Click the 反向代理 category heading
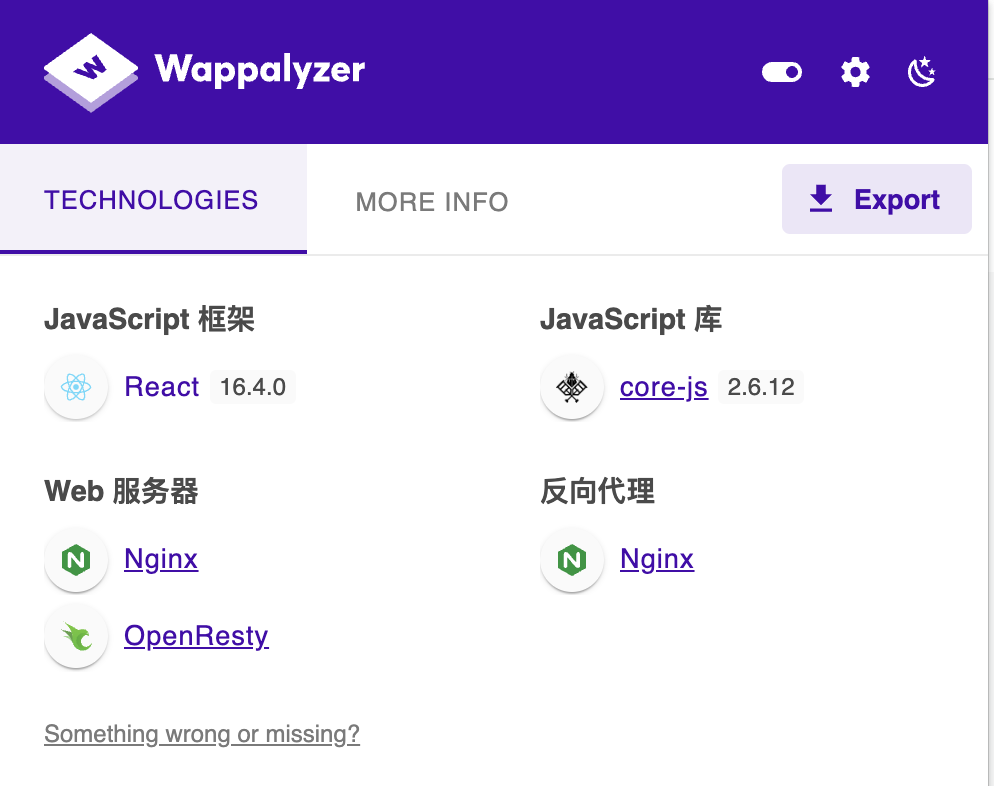994x786 pixels. [597, 491]
